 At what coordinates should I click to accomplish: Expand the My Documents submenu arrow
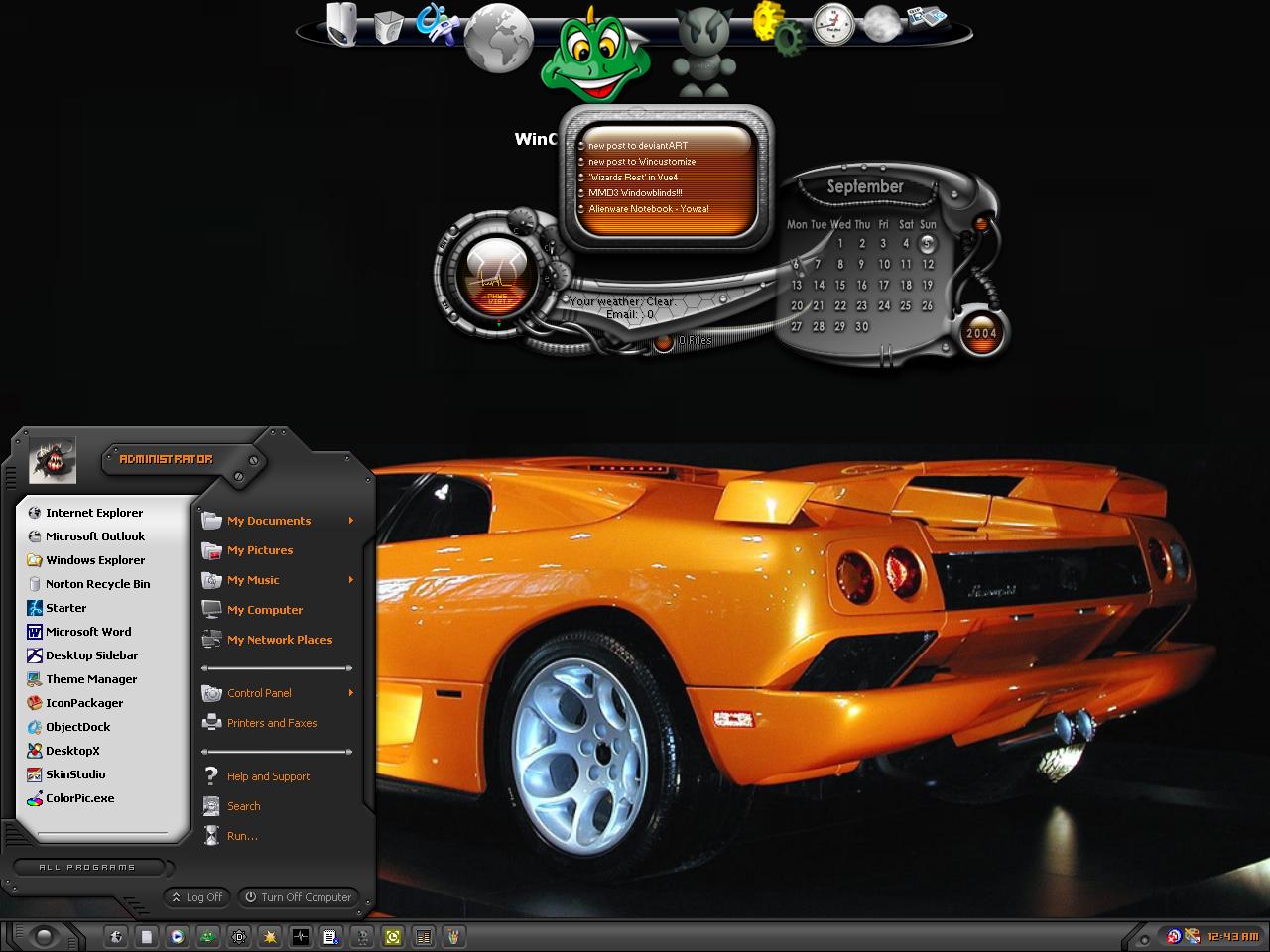[351, 521]
